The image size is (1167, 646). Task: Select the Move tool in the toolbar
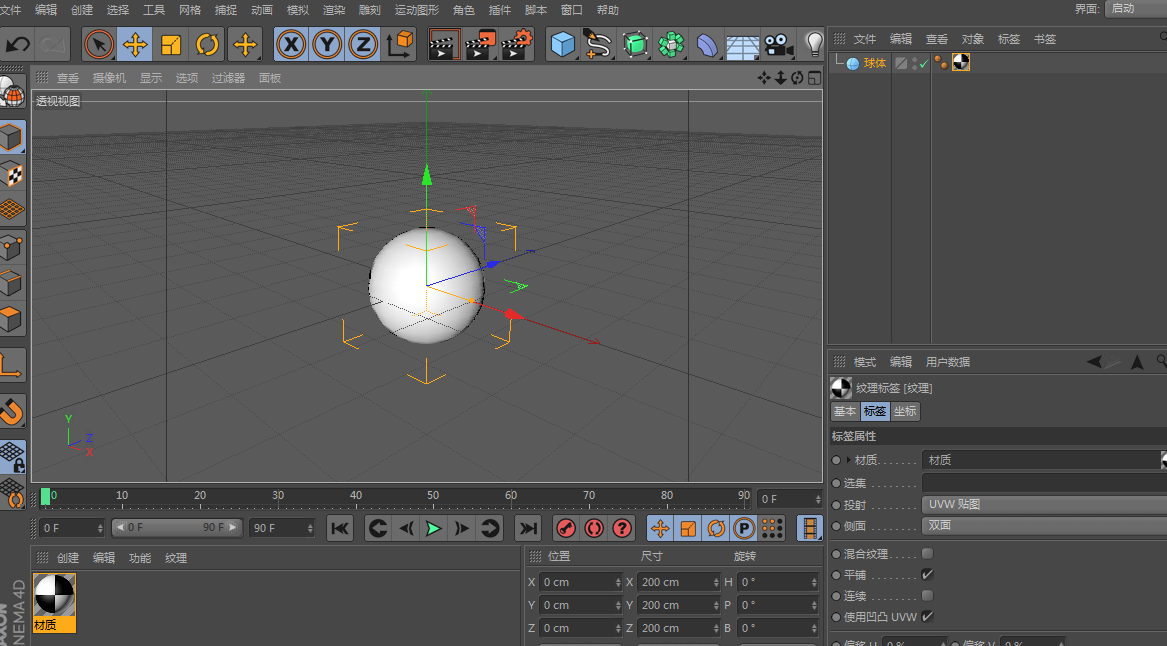[x=135, y=45]
